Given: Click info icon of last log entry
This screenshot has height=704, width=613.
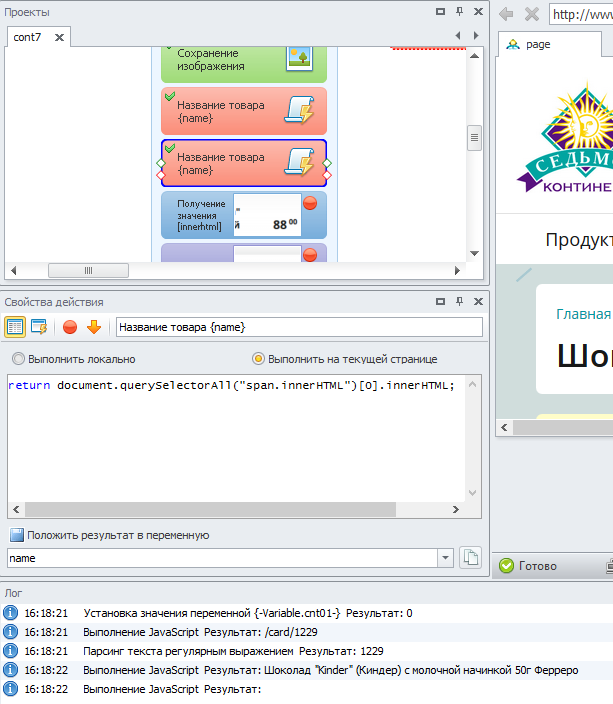Looking at the screenshot, I should click(x=10, y=689).
